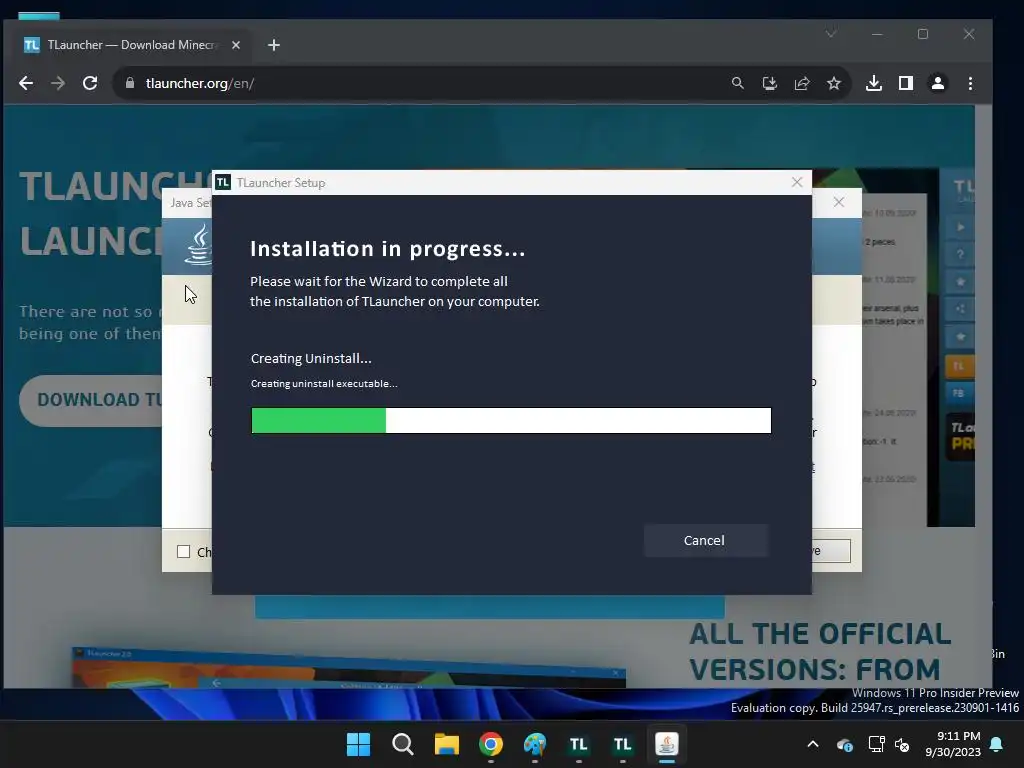Open network display tray icon
This screenshot has width=1024, height=768.
876,744
